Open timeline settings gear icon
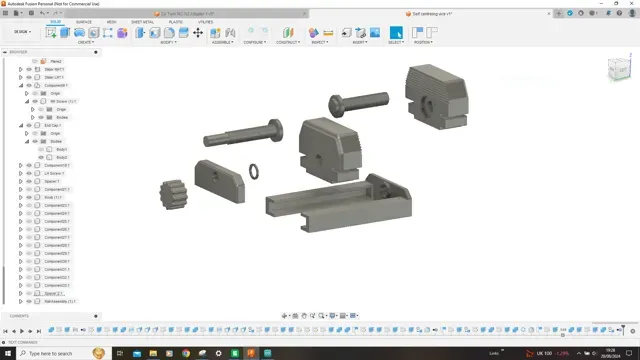640x360 pixels. (x=633, y=331)
